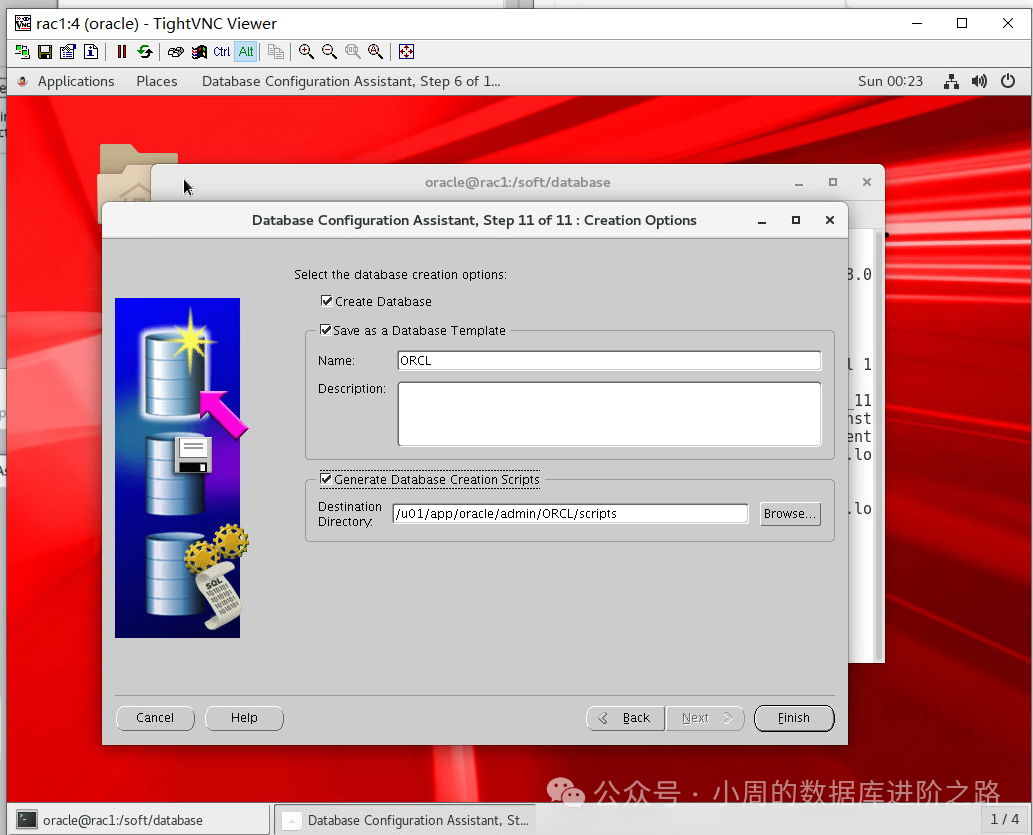1033x835 pixels.
Task: Send Ctrl+Alt+Del toolbar icon
Action: [175, 51]
